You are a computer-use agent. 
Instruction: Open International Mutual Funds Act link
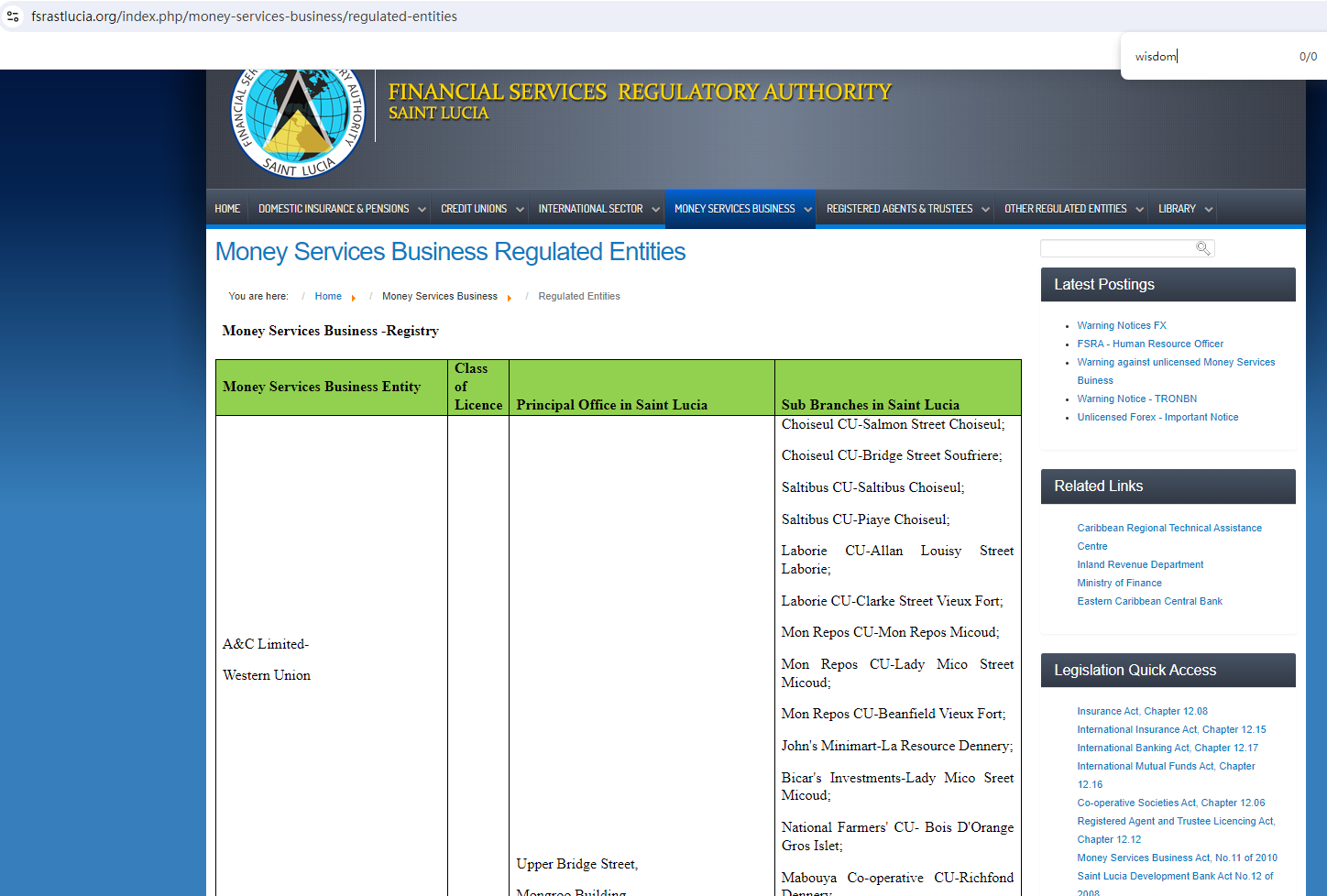tap(1166, 775)
